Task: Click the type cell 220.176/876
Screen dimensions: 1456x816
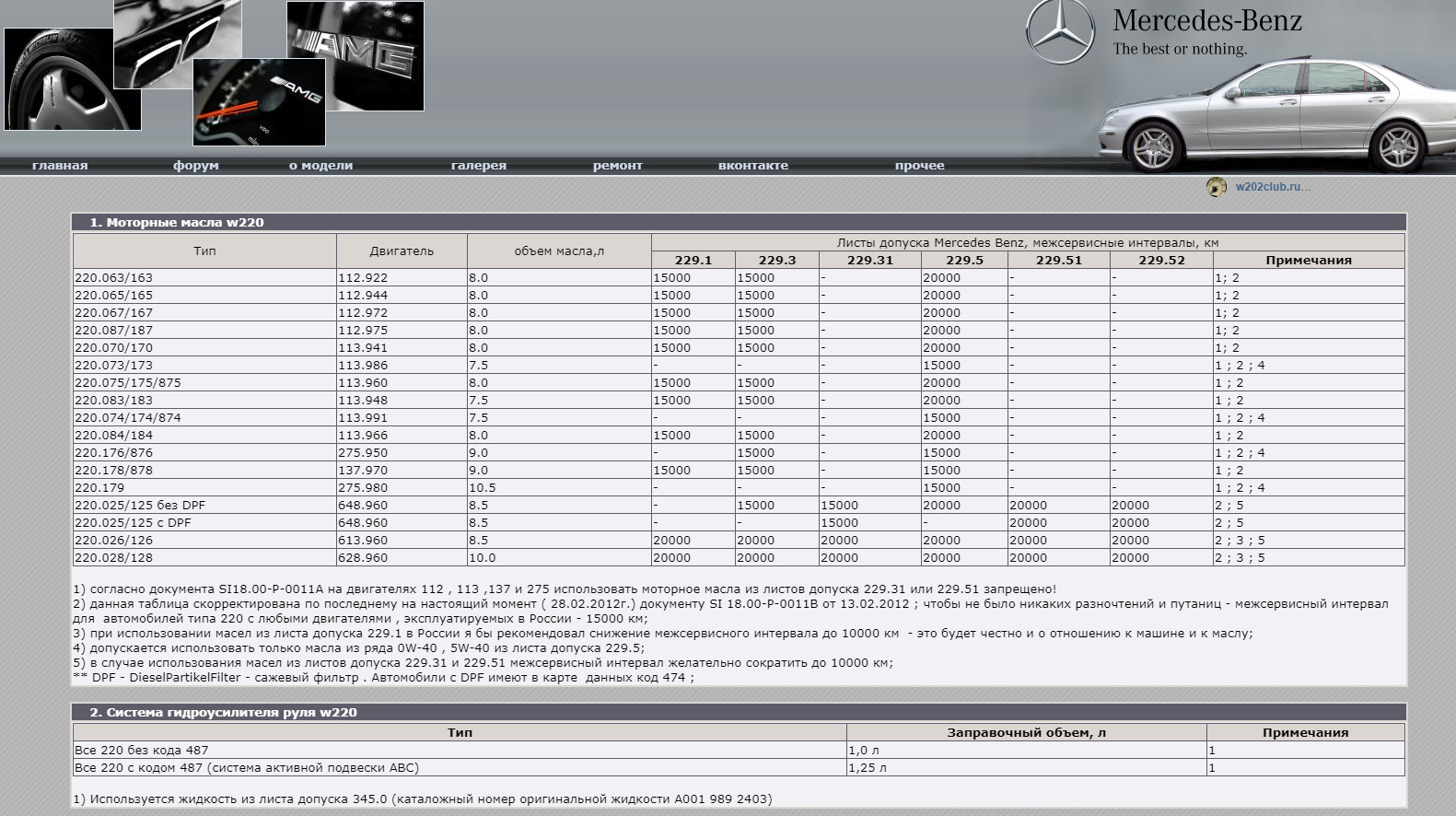Action: click(204, 453)
